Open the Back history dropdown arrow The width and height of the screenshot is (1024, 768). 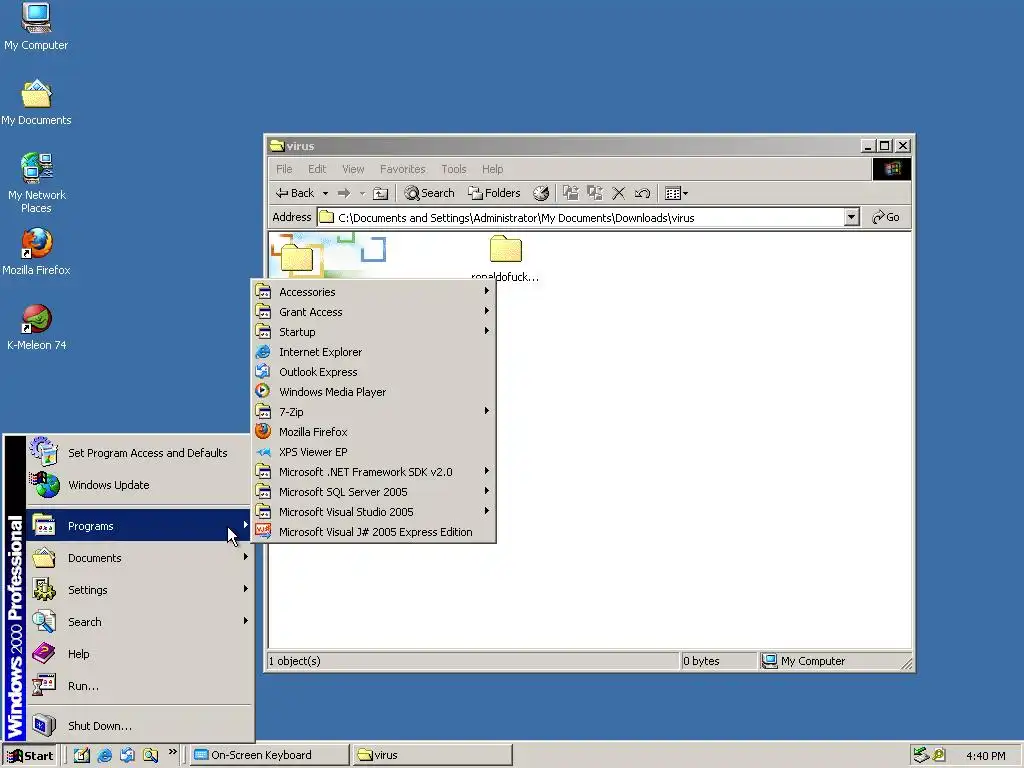(x=325, y=193)
